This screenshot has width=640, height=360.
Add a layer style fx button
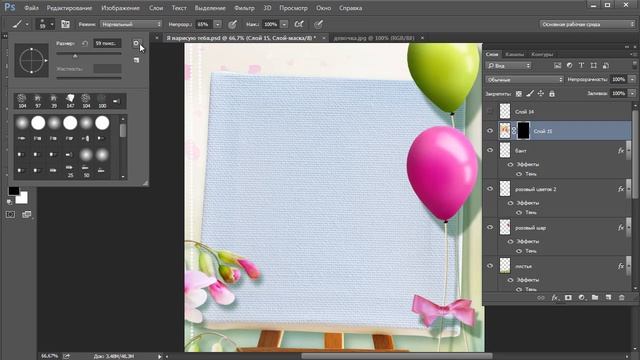(555, 298)
